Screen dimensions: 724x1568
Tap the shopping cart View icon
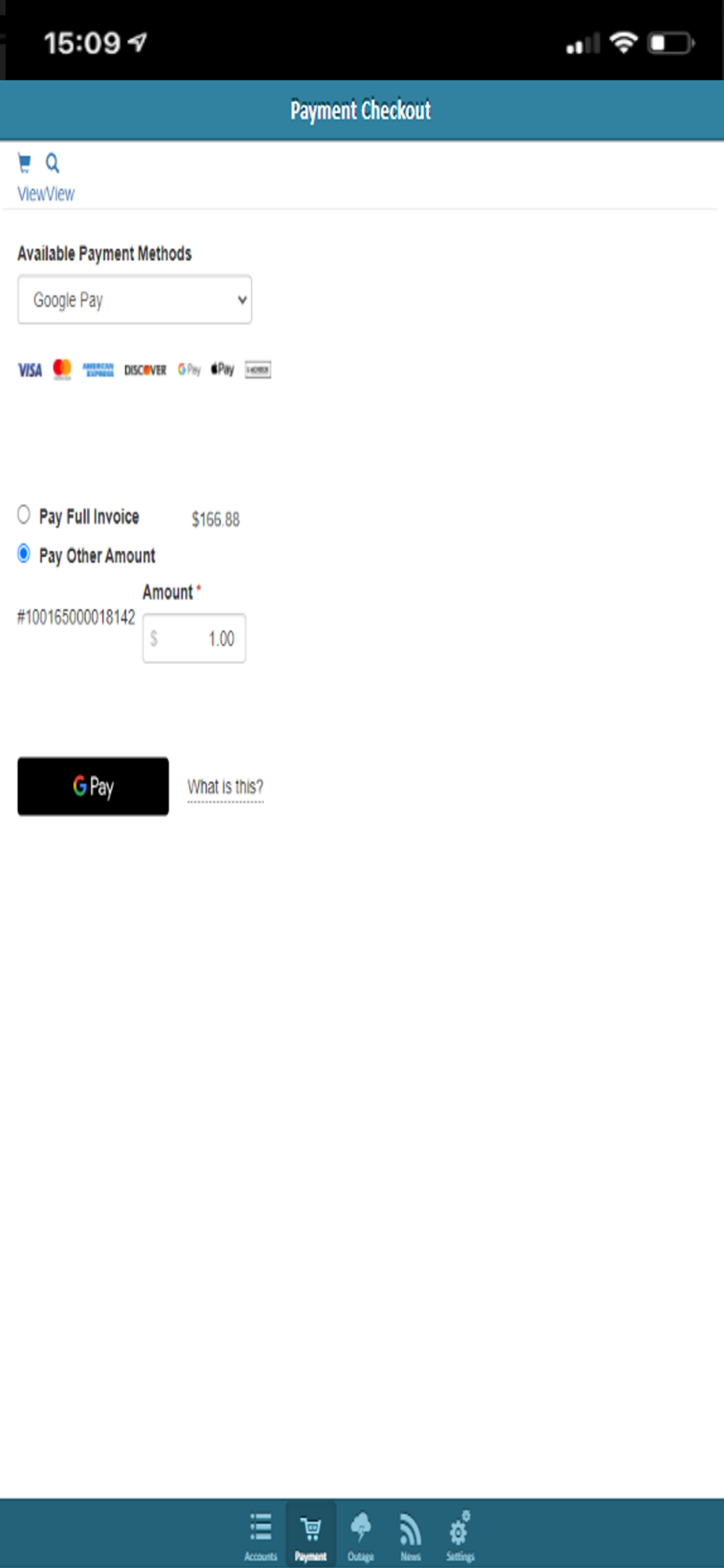pyautogui.click(x=24, y=163)
